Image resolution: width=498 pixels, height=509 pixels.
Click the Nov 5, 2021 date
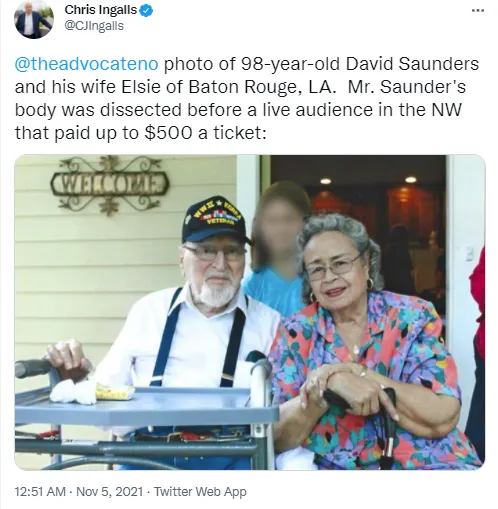pyautogui.click(x=109, y=491)
